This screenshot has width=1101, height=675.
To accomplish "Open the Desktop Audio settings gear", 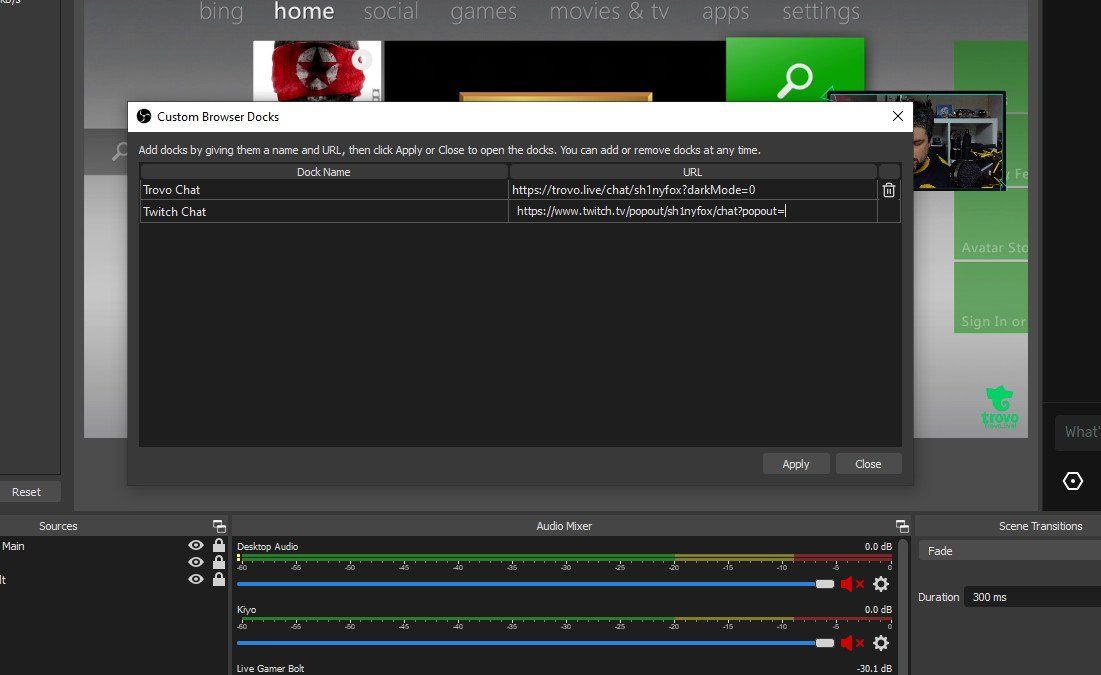I will [880, 583].
